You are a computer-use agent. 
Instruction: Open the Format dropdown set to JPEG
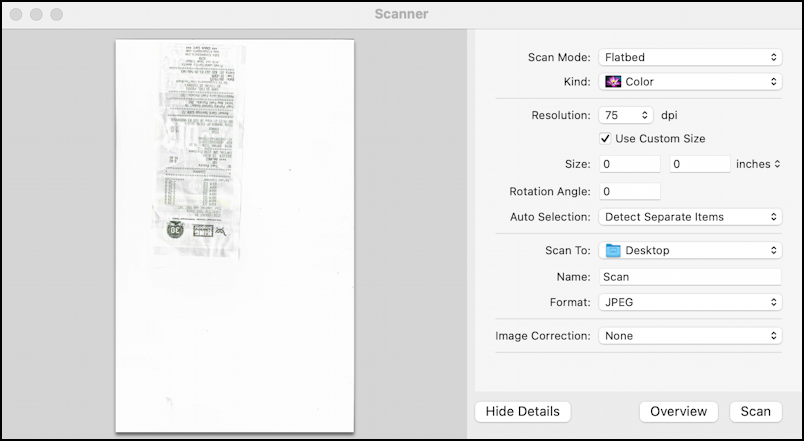coord(690,302)
